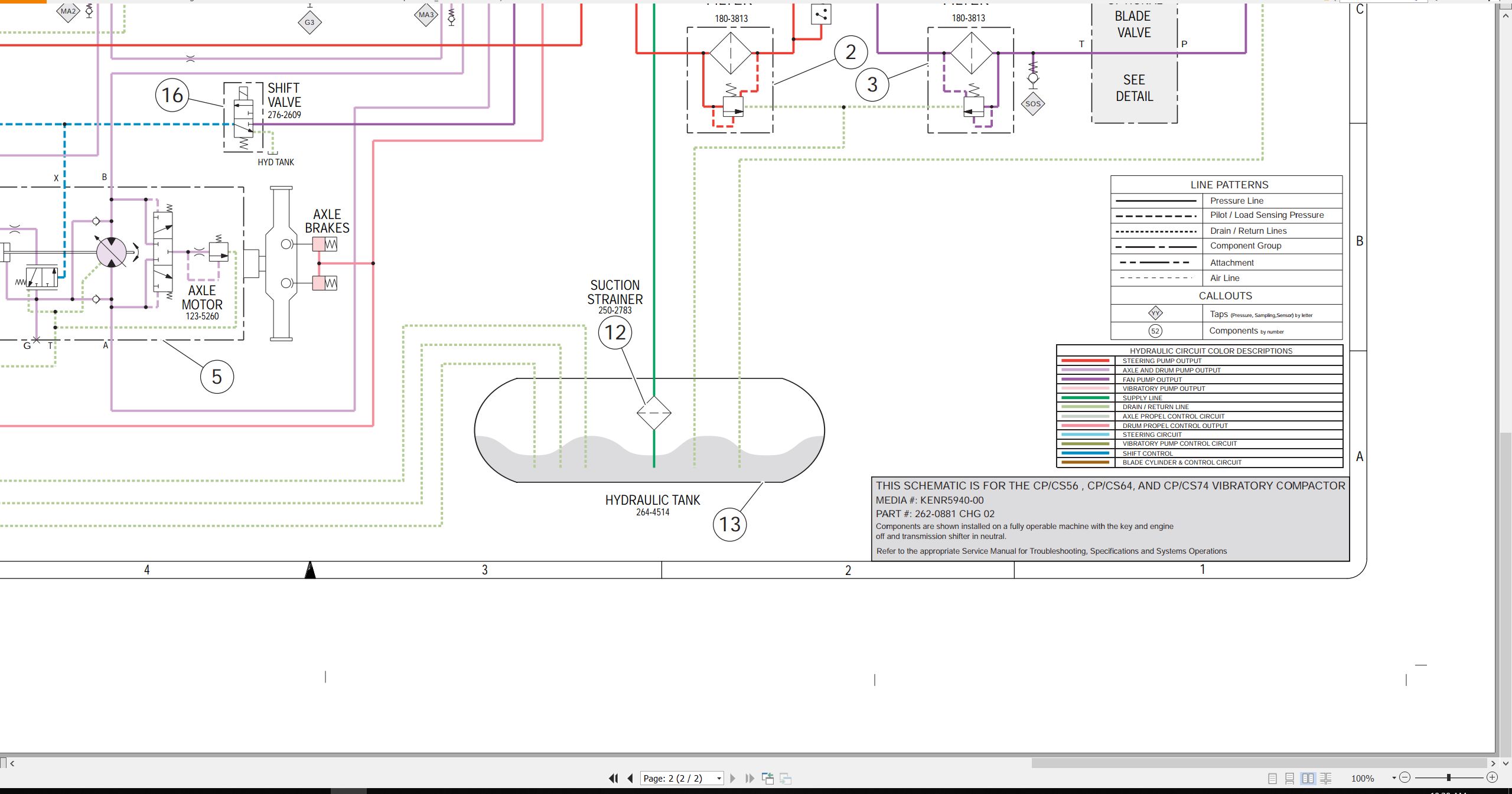The image size is (1512, 794).
Task: Click the STEERING PUMP OUTPUT red swatch
Action: click(x=1085, y=361)
